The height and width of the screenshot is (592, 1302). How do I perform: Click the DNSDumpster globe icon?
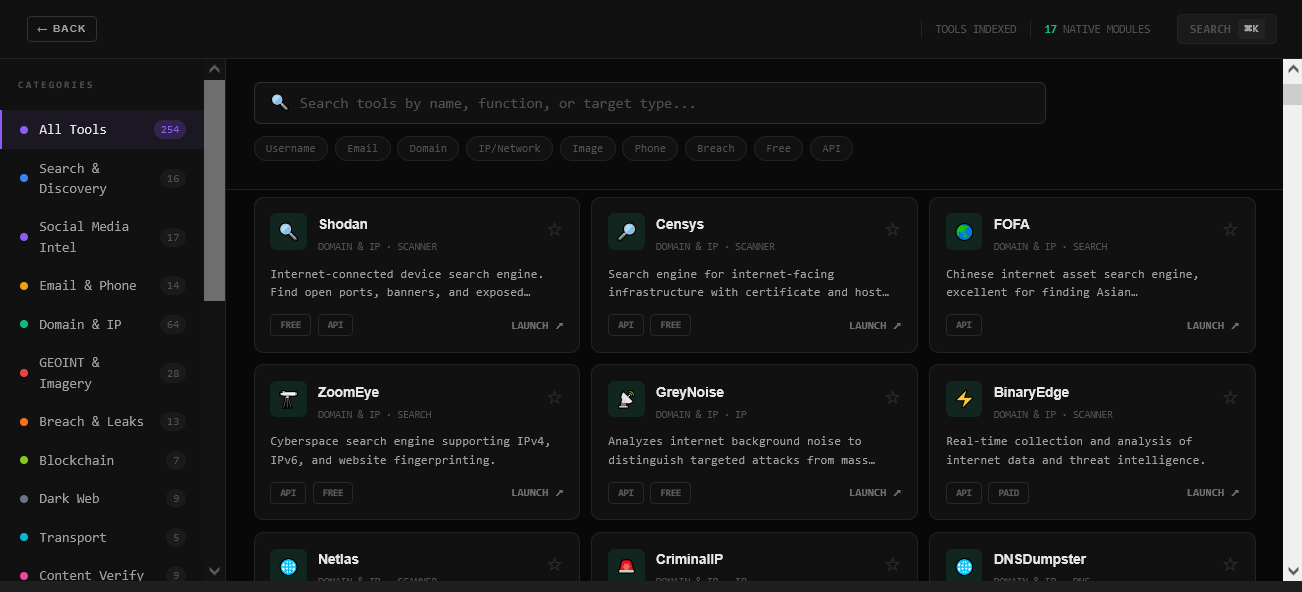pyautogui.click(x=964, y=566)
